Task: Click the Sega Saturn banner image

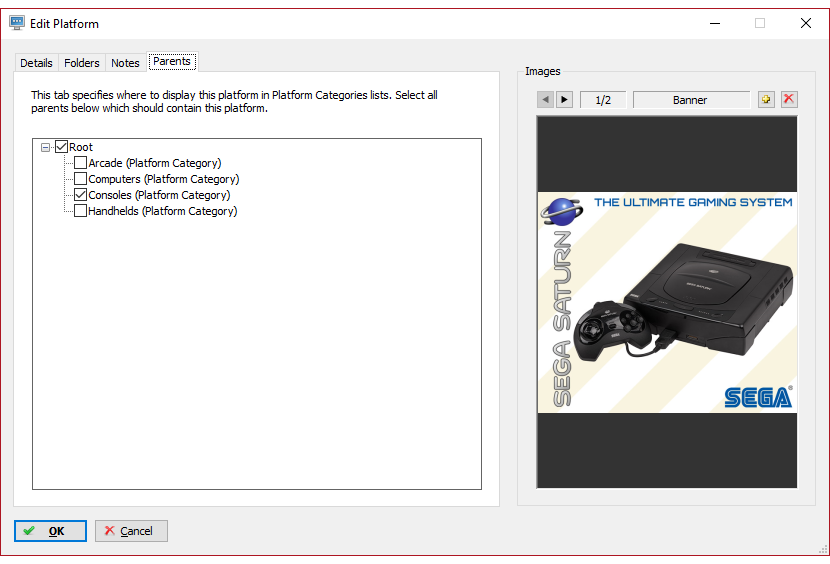Action: [x=667, y=302]
